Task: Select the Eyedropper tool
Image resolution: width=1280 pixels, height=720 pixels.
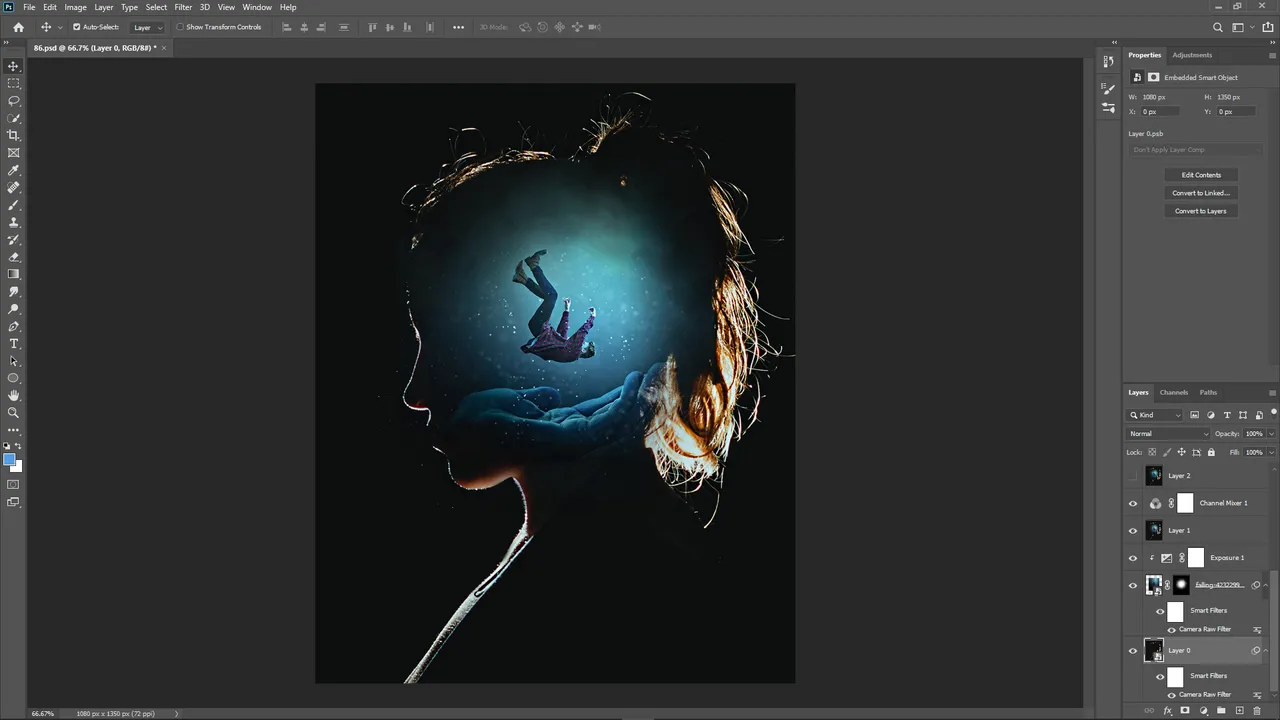Action: [x=13, y=170]
